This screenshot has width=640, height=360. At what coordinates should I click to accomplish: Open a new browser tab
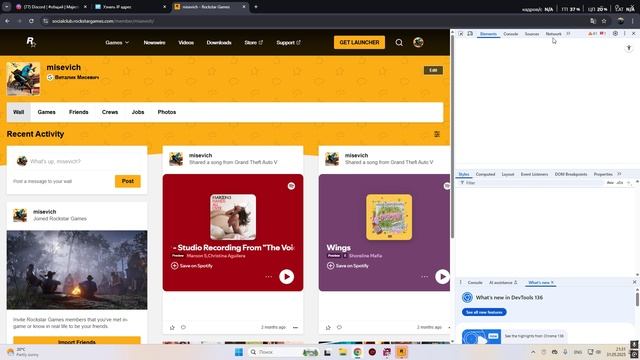click(x=256, y=7)
